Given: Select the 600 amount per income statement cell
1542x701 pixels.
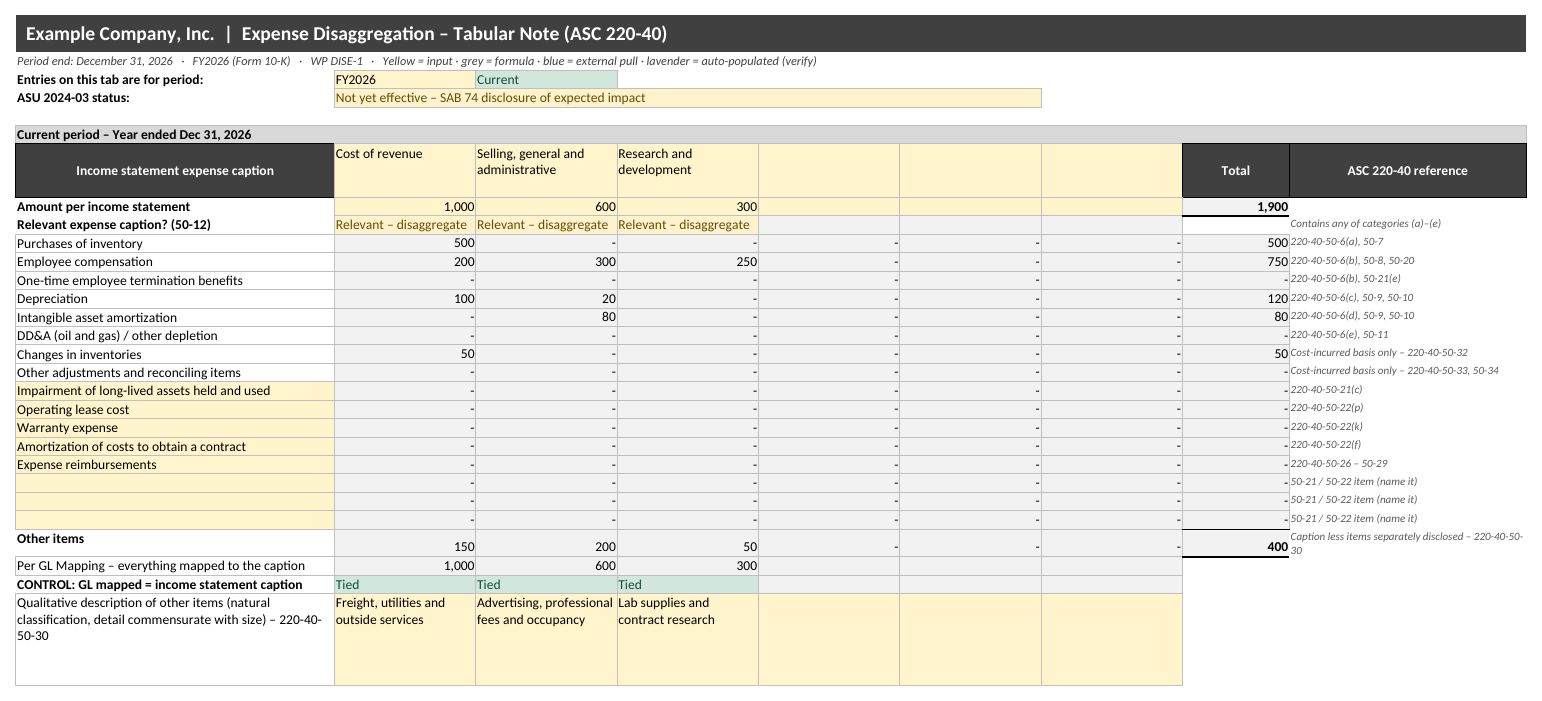Looking at the screenshot, I should coord(547,207).
